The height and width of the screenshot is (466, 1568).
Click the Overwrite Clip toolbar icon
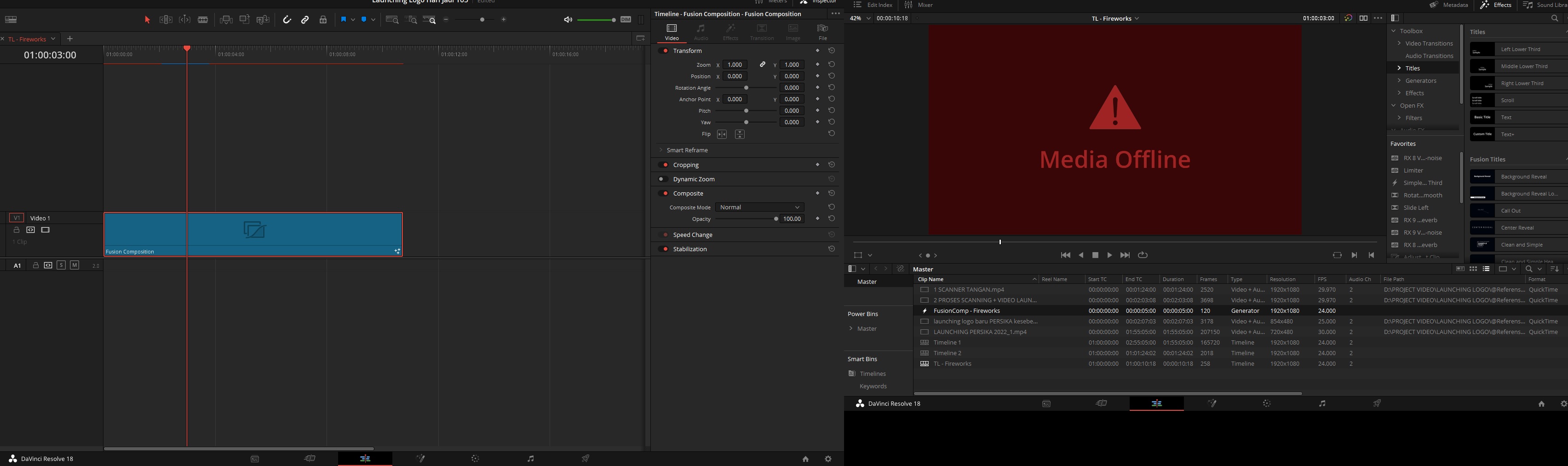point(245,20)
